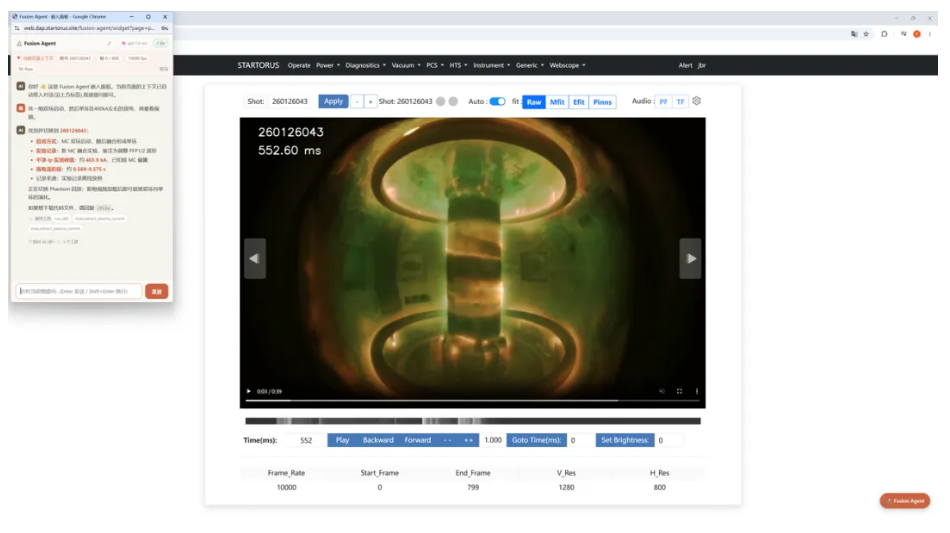Click the STARTORUS brand link

point(258,65)
